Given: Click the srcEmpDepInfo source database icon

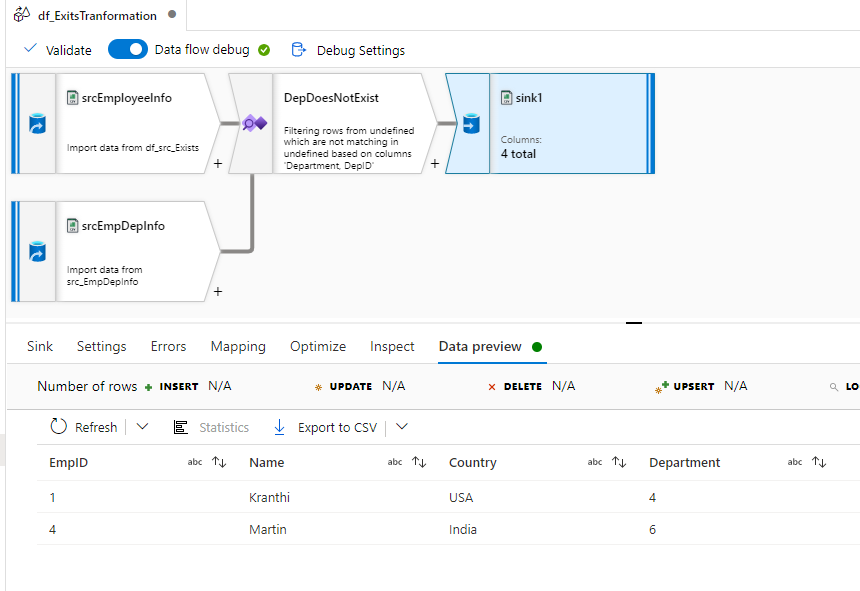Looking at the screenshot, I should point(37,252).
